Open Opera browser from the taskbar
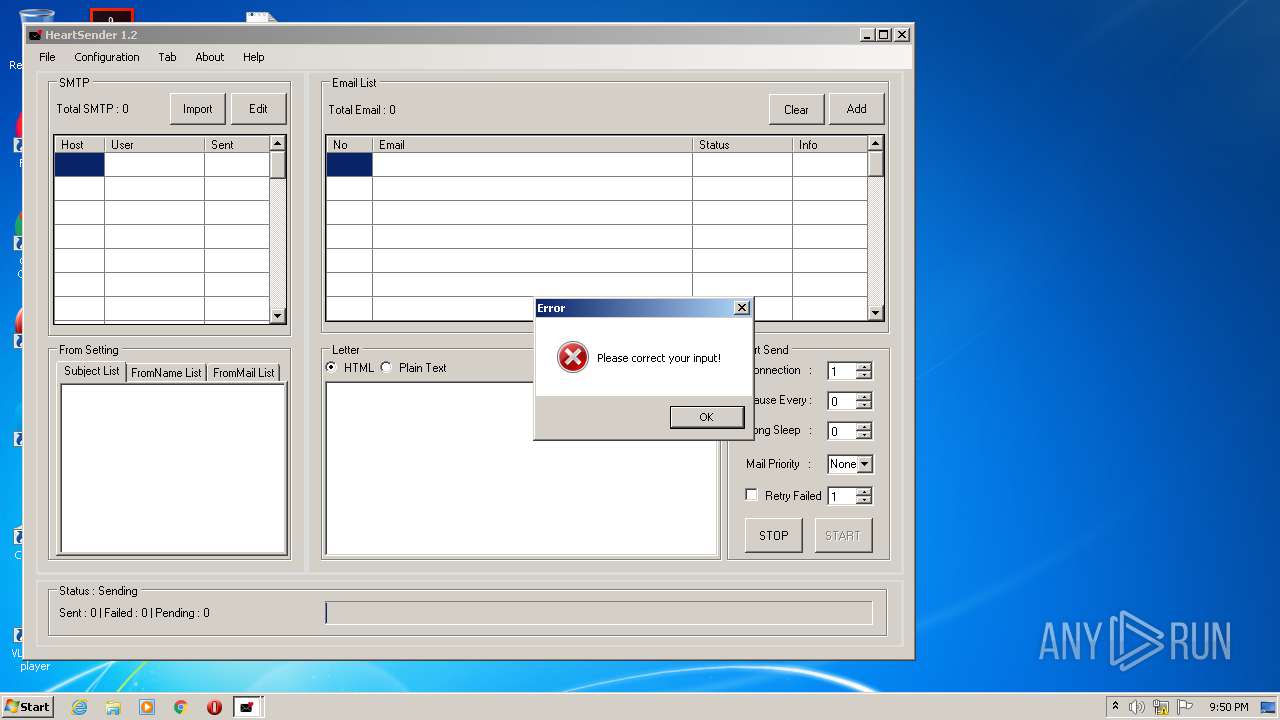Screen dimensions: 1280x720 [214, 707]
